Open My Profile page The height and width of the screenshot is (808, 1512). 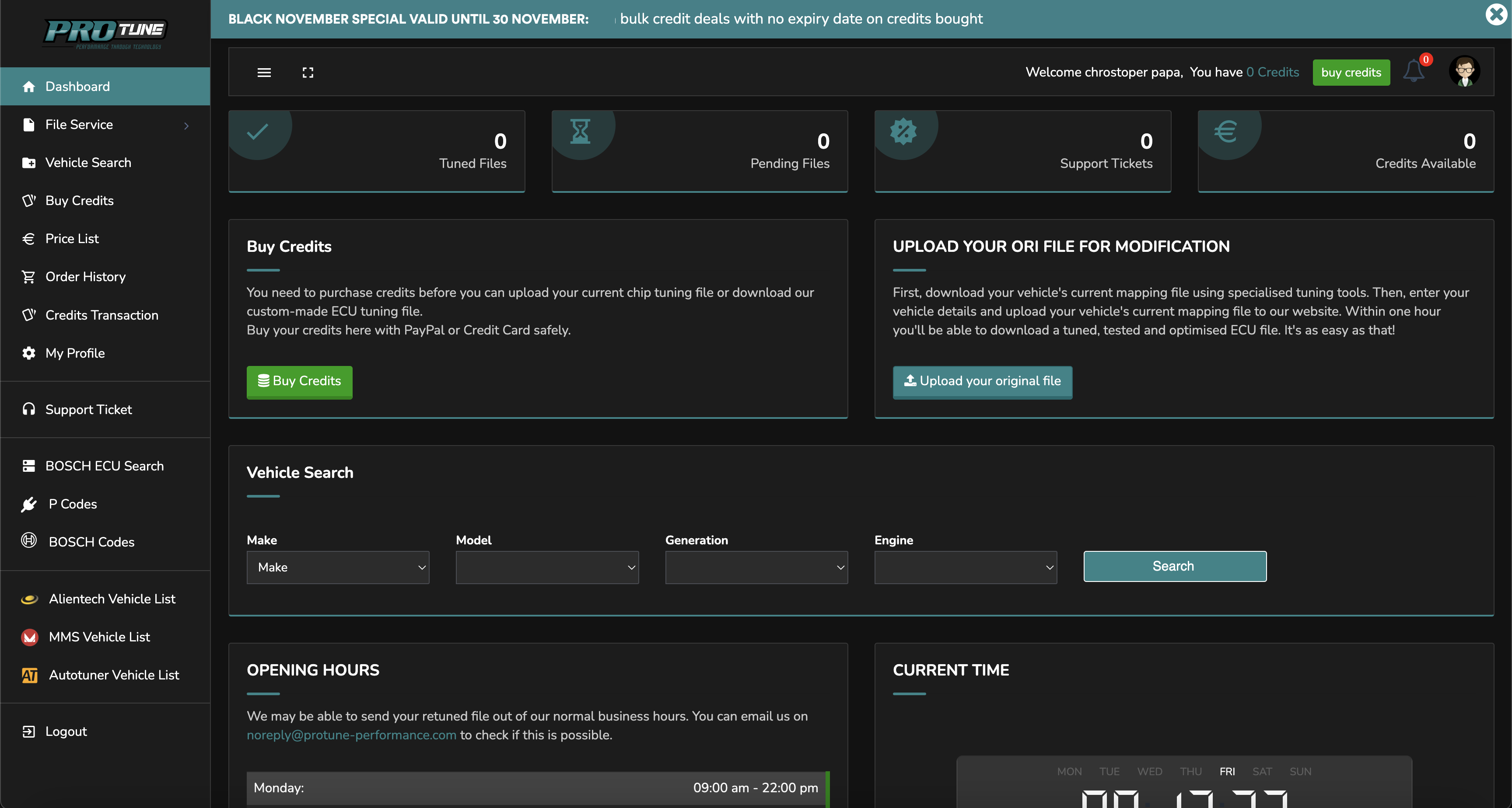(105, 353)
